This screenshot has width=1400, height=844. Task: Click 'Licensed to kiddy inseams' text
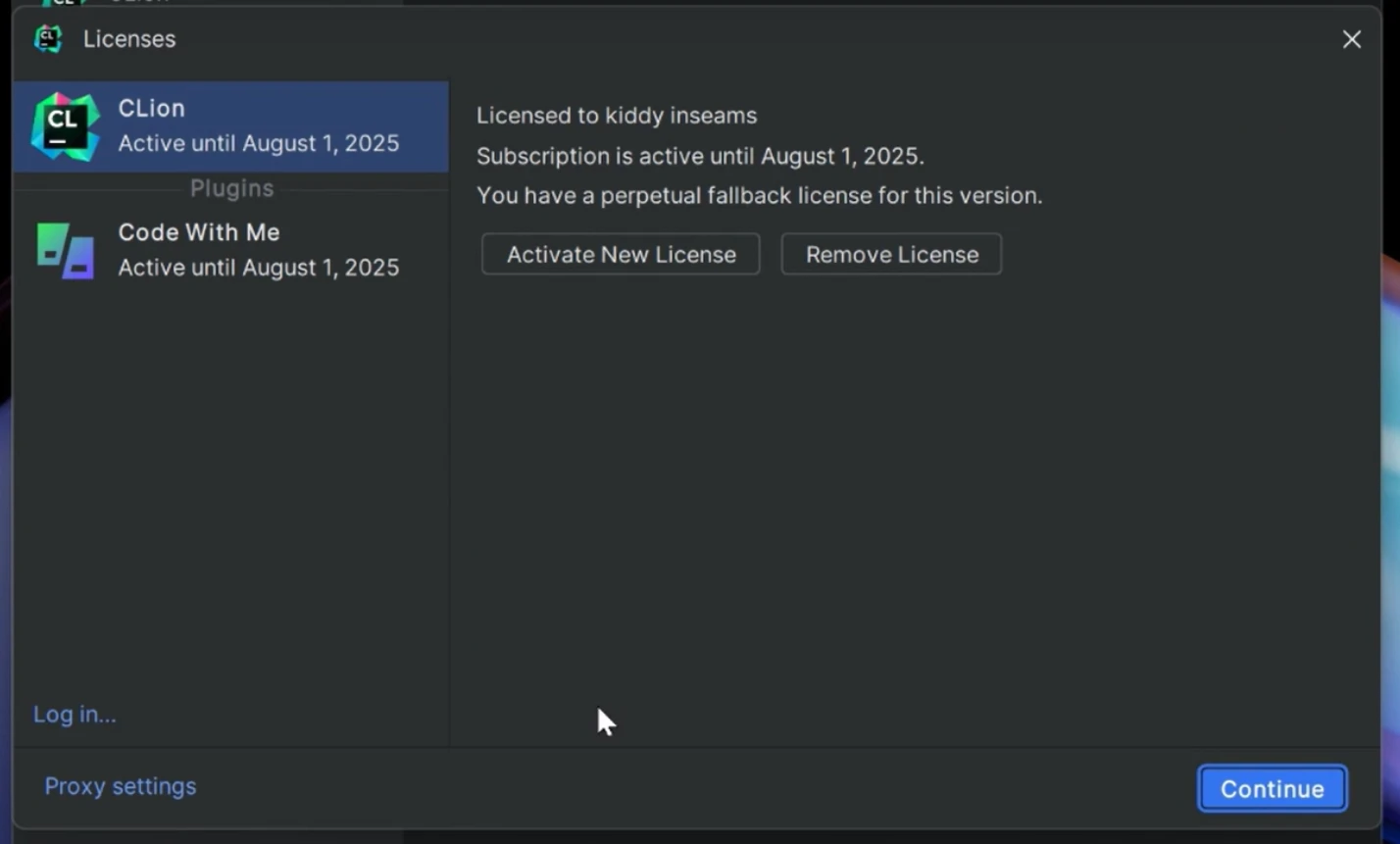click(617, 116)
